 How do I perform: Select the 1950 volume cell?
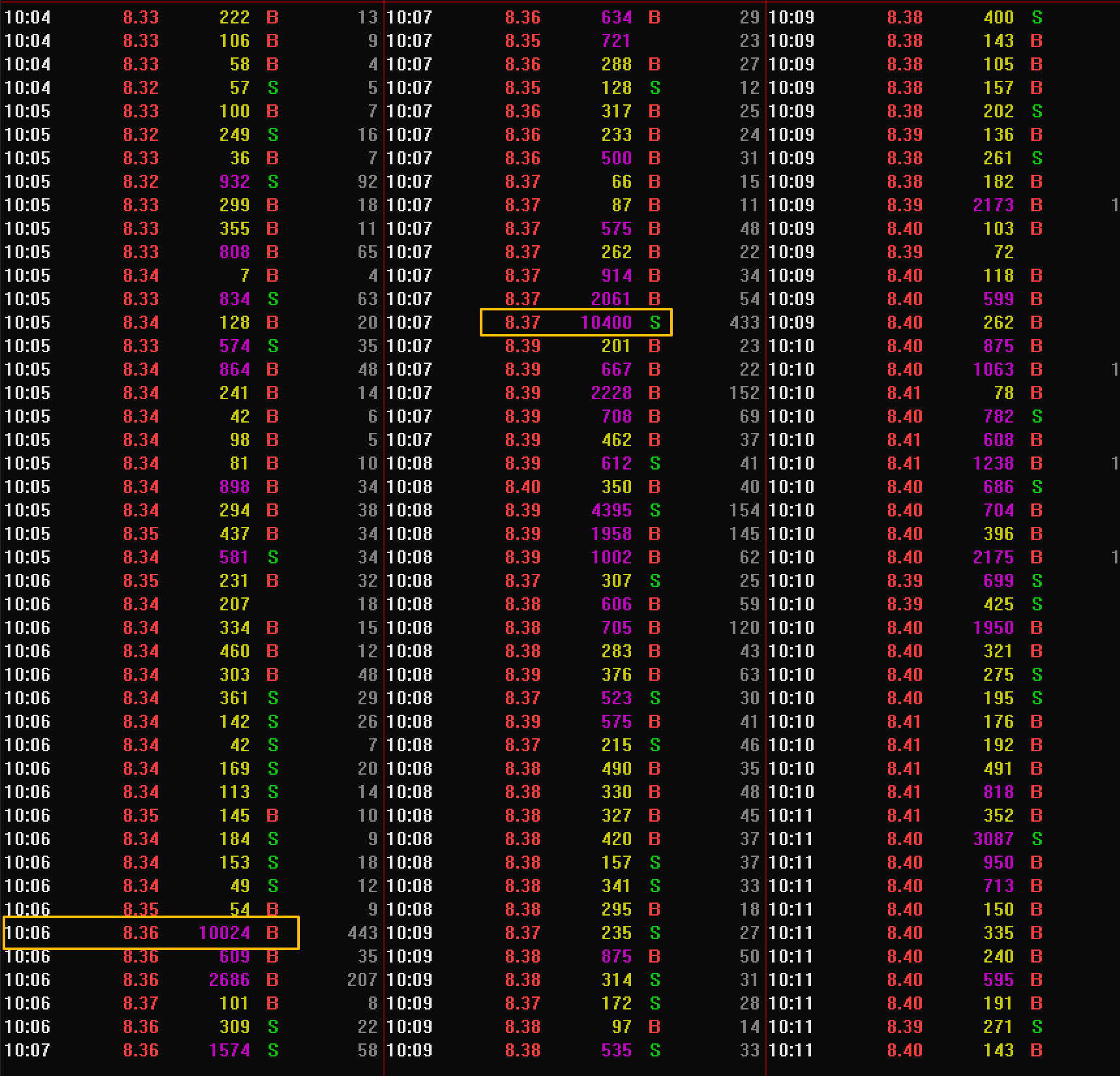click(994, 627)
